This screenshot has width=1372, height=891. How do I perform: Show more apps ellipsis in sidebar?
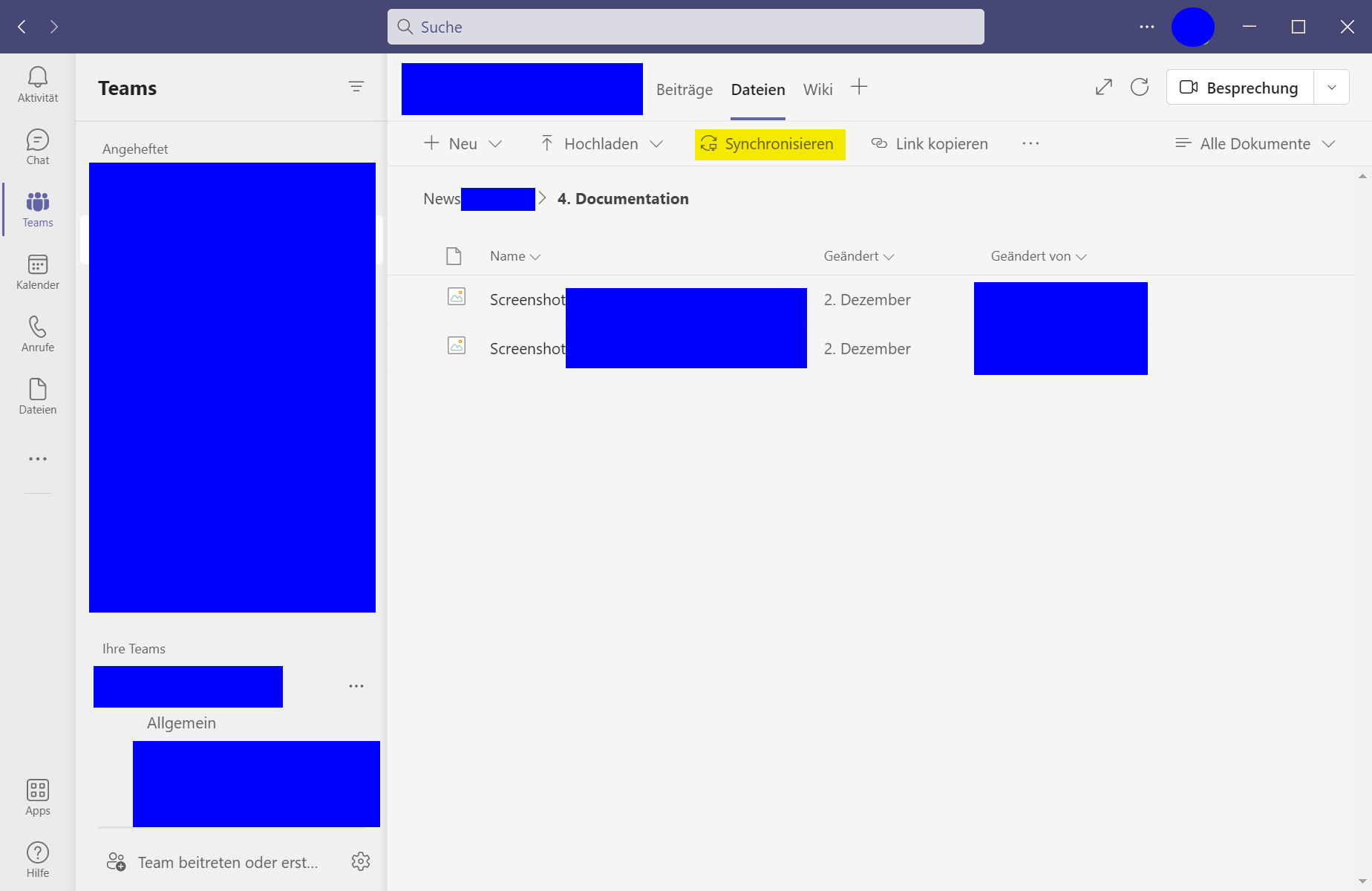(38, 459)
